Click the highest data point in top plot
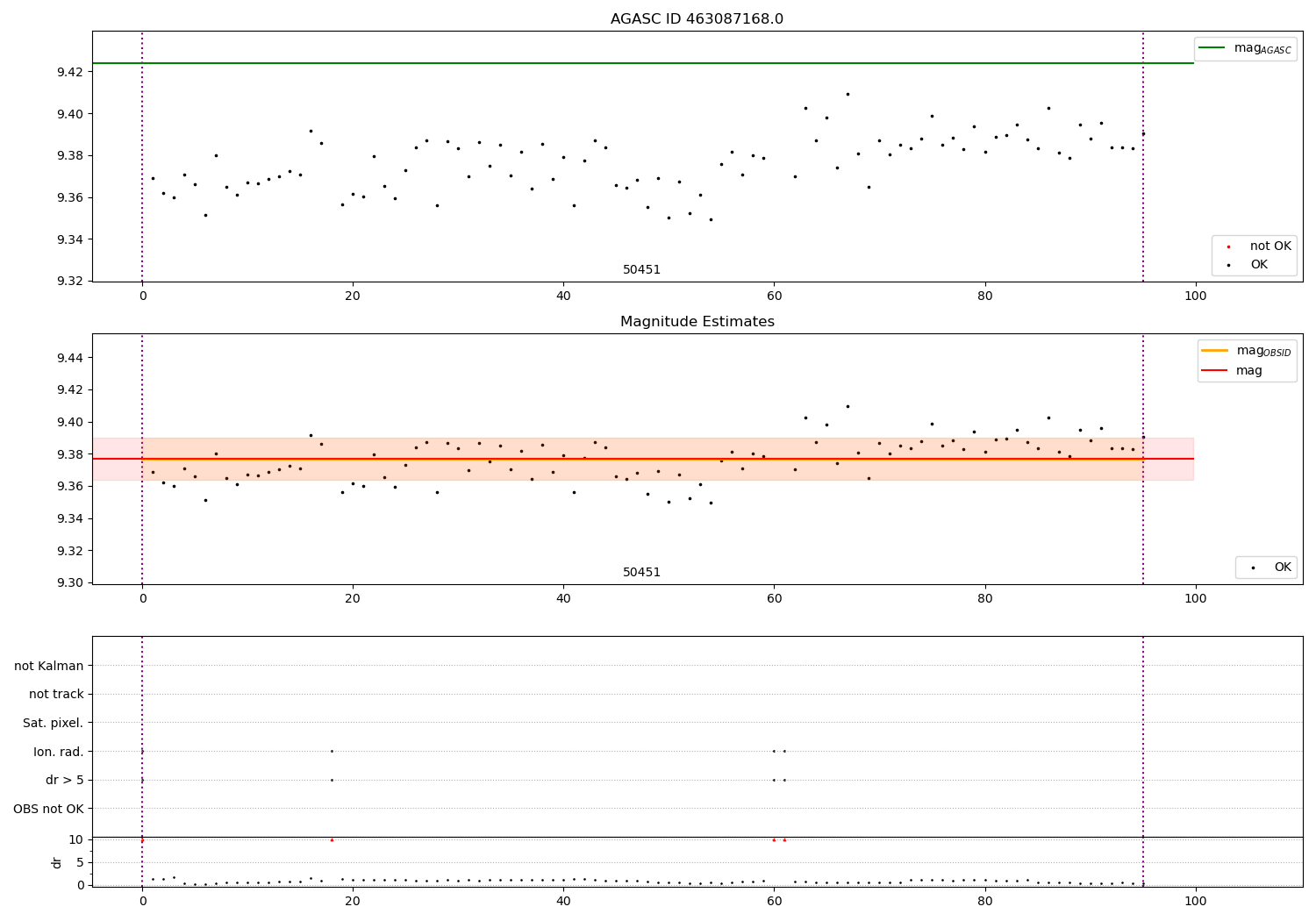This screenshot has height=921, width=1316. click(848, 94)
